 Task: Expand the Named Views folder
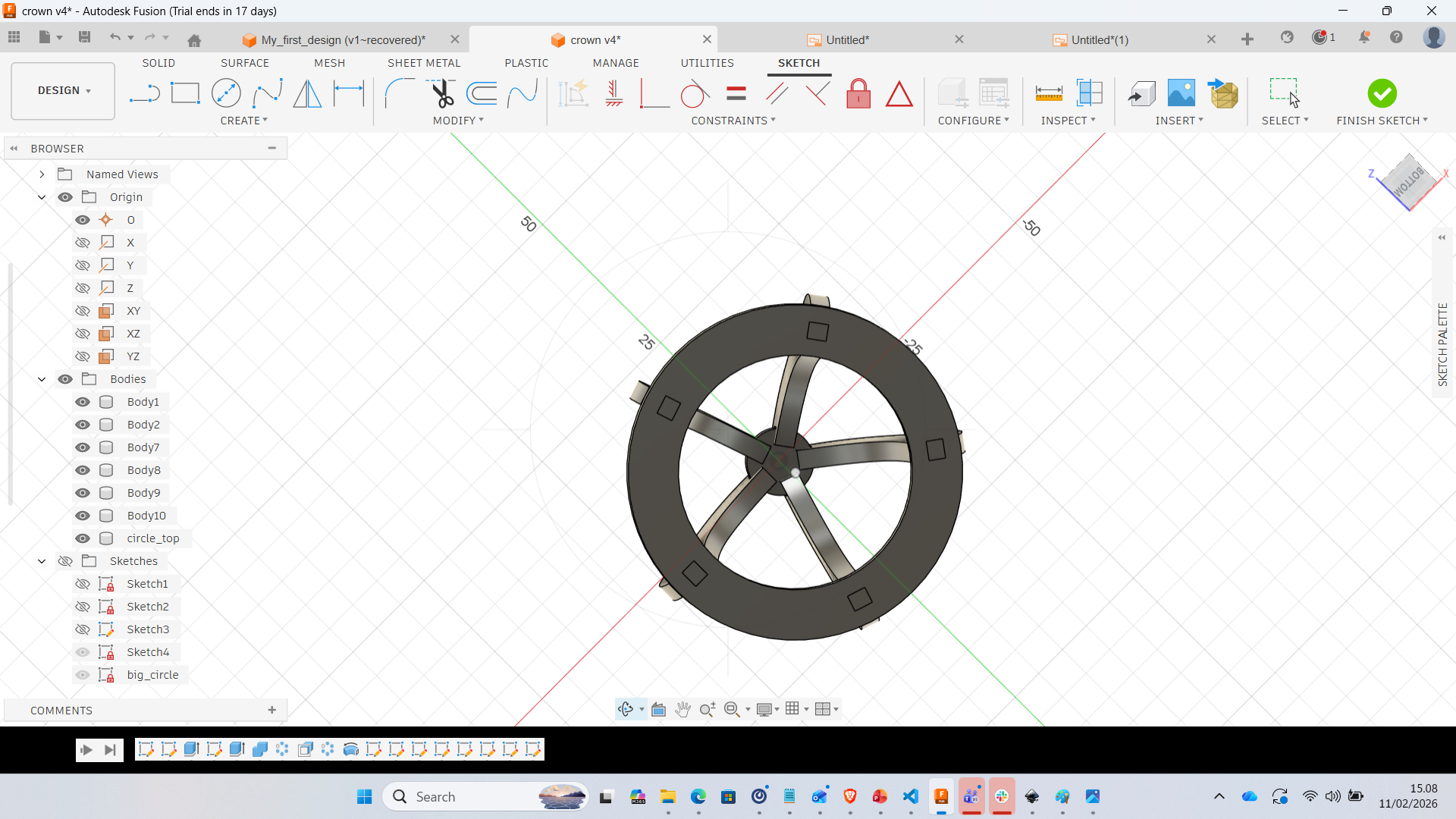pos(42,174)
